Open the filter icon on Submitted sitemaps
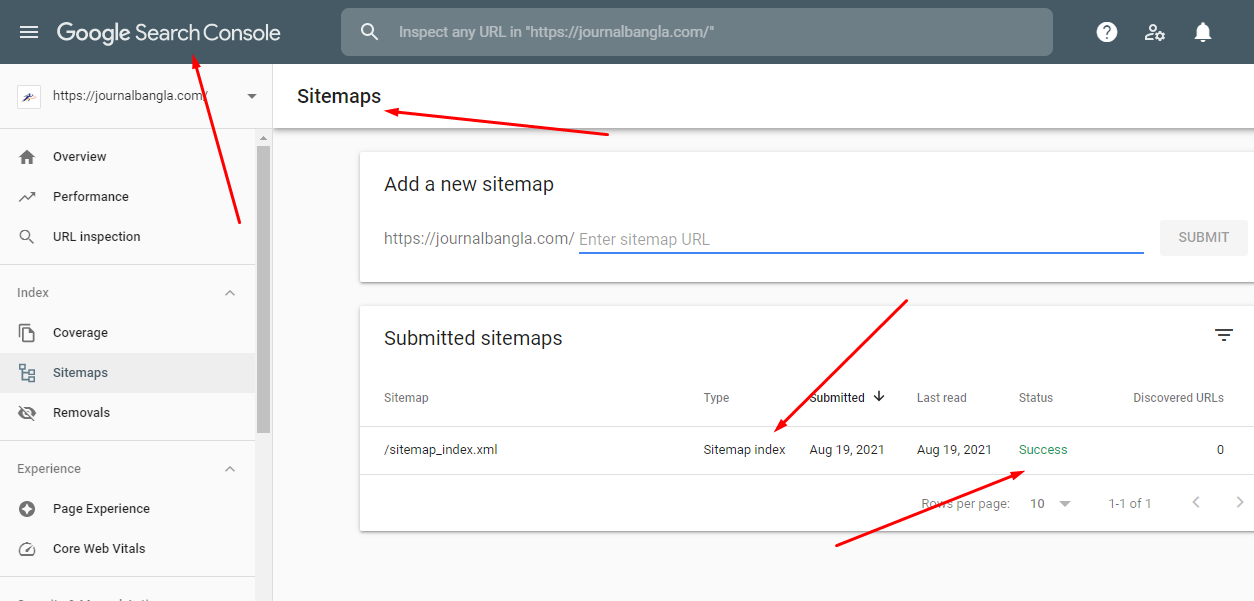 (x=1223, y=334)
